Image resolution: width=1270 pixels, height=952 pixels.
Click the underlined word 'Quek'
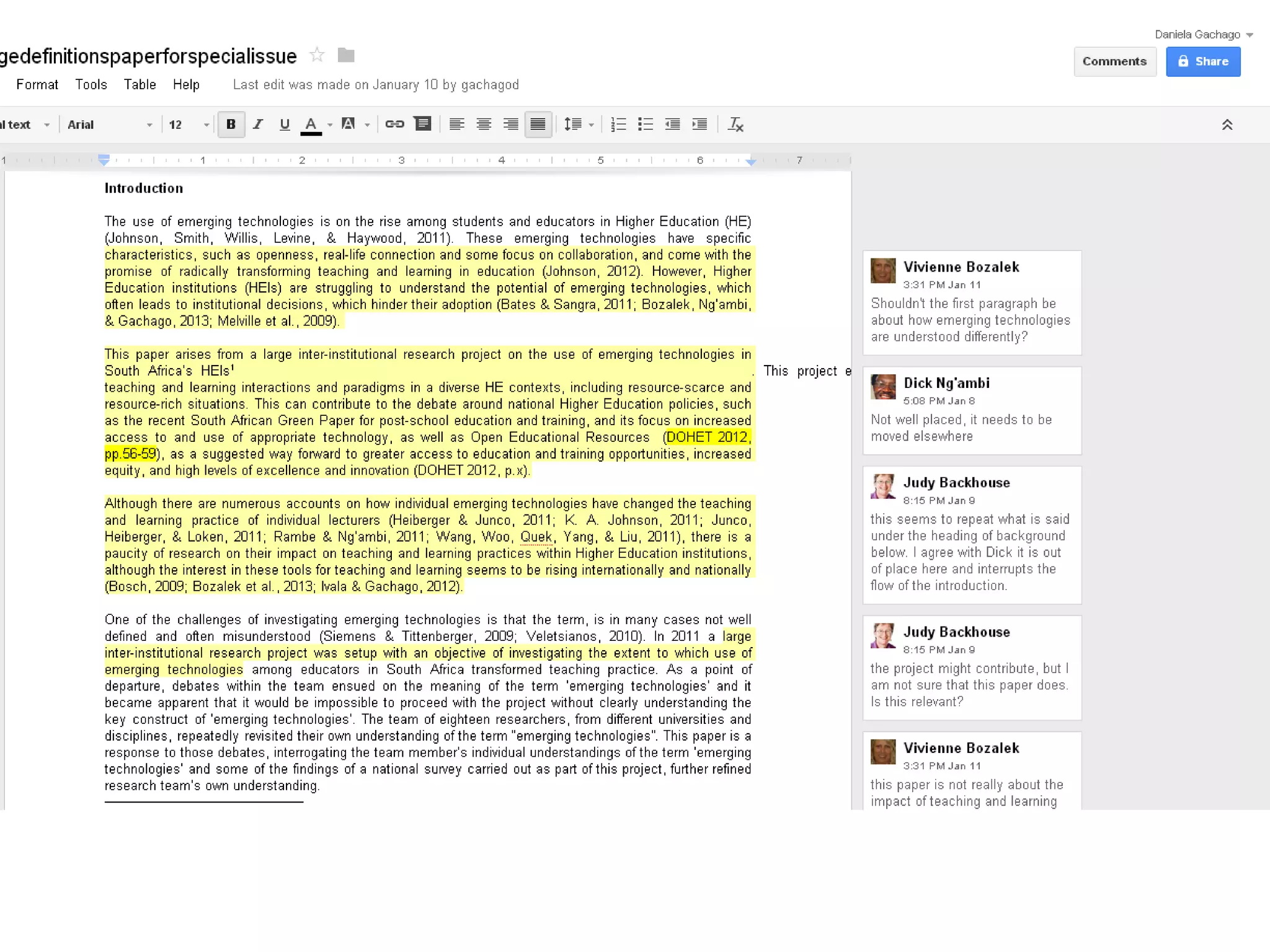(536, 537)
